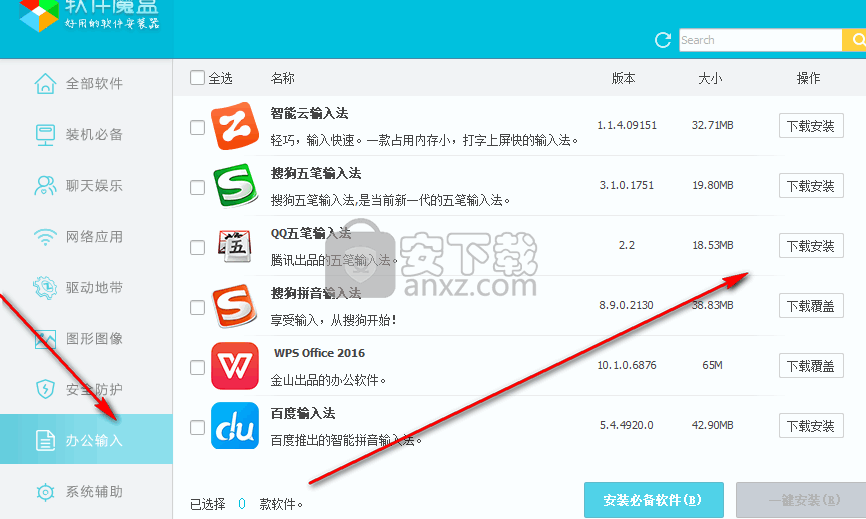Open the 图形图像 category
This screenshot has width=866, height=519.
pos(86,339)
